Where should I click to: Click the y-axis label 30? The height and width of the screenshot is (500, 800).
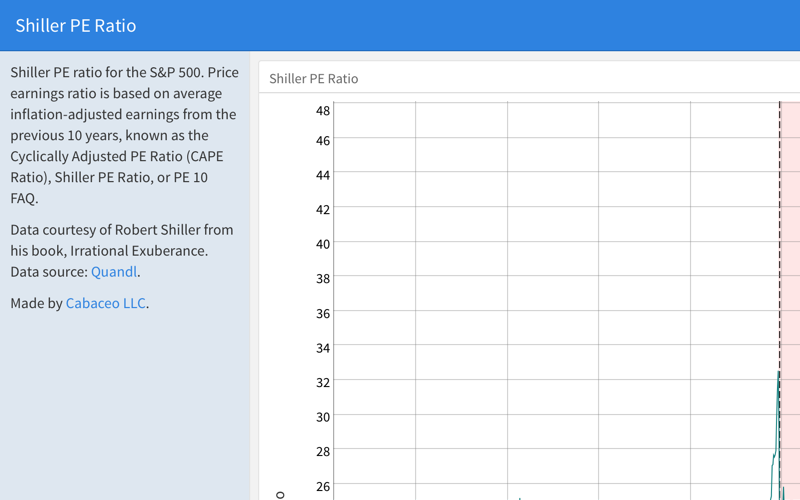coord(323,417)
